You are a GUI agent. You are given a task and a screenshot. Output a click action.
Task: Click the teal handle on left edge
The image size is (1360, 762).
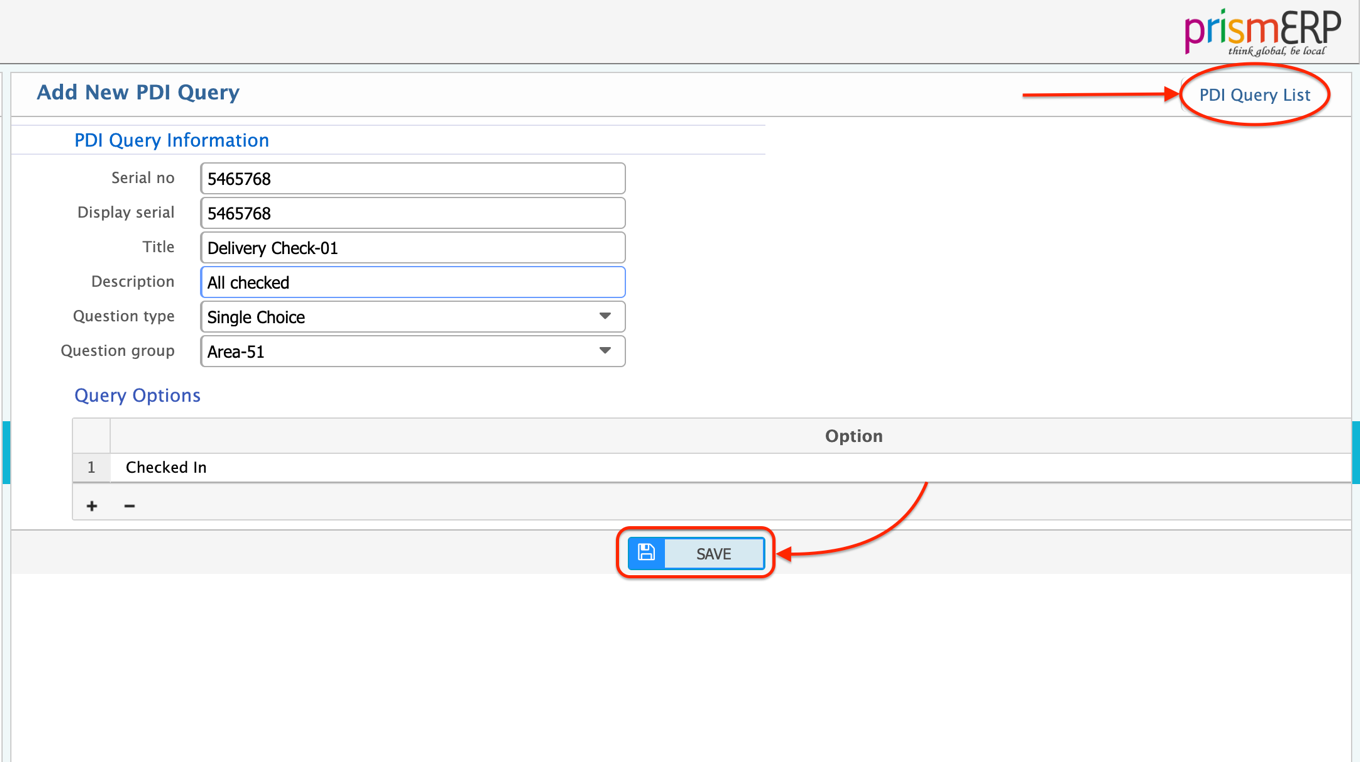5,452
